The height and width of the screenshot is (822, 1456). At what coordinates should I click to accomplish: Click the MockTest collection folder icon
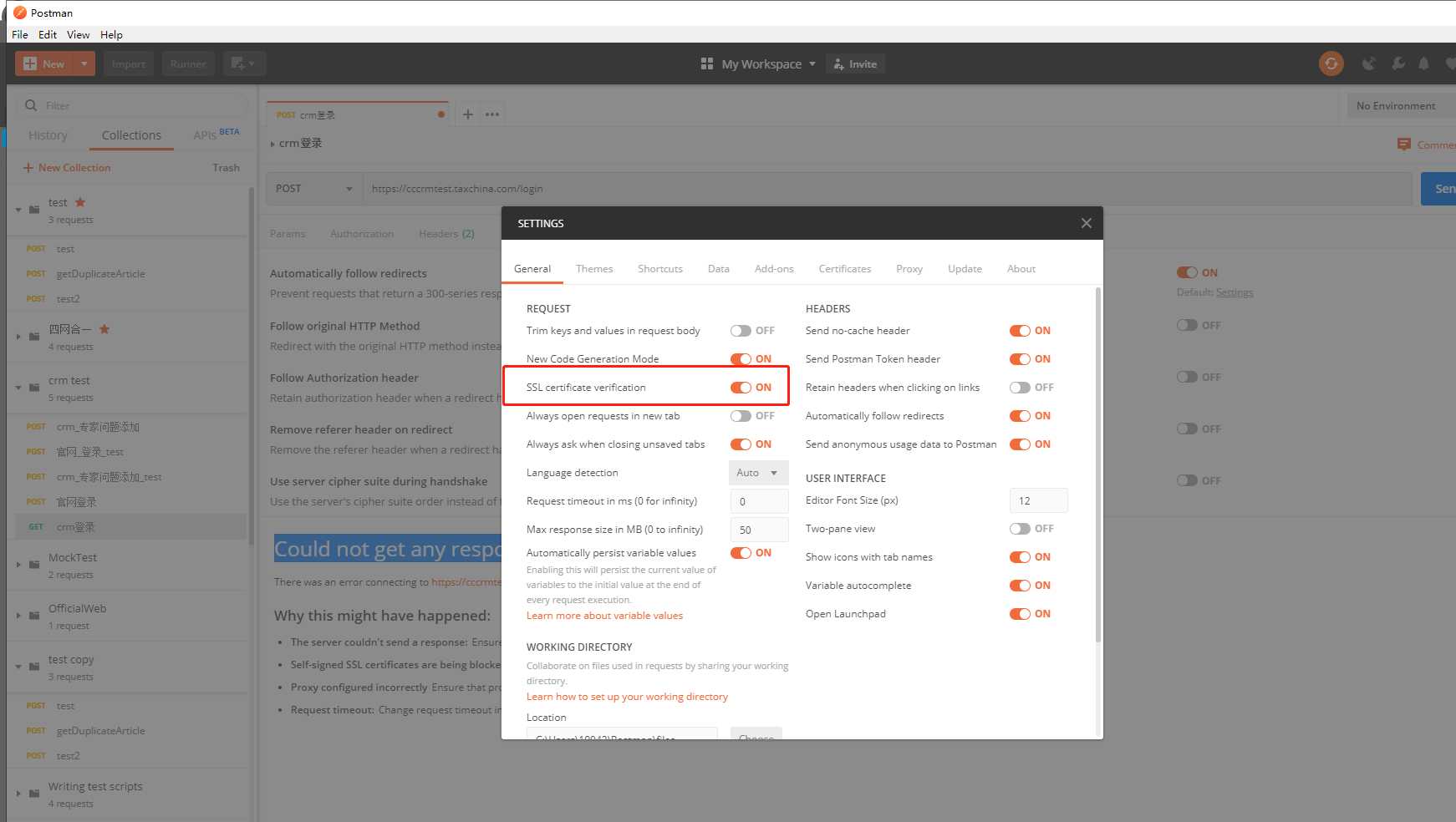tap(34, 565)
